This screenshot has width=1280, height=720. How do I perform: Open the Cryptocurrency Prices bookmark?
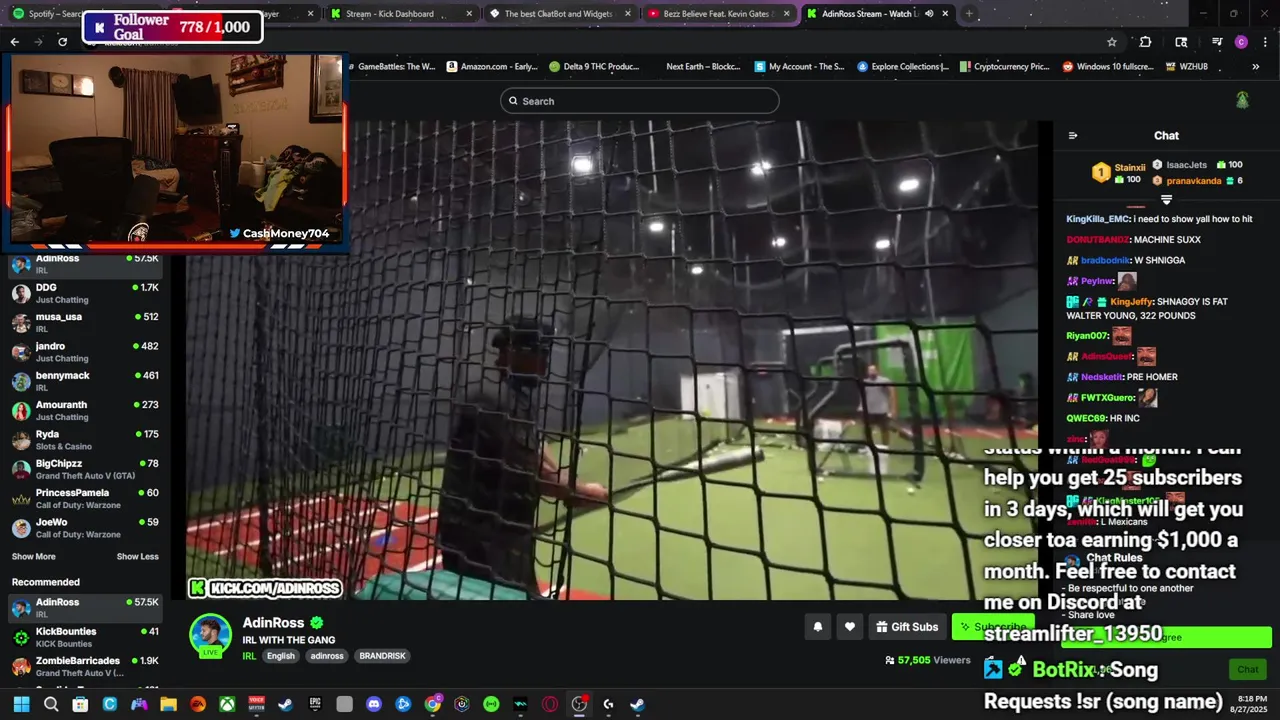coord(1004,67)
